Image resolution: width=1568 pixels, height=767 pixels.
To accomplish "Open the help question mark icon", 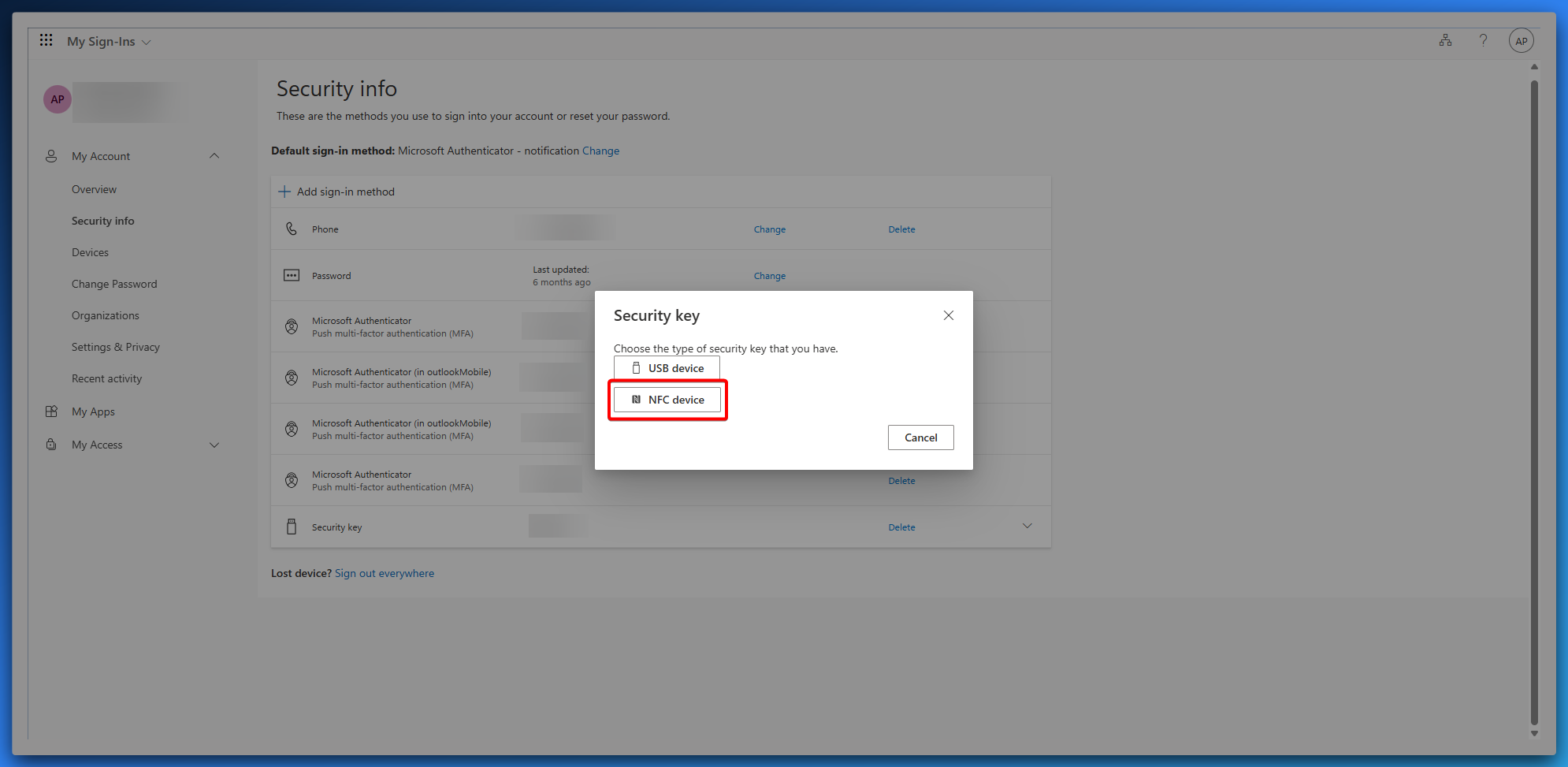I will (x=1483, y=40).
